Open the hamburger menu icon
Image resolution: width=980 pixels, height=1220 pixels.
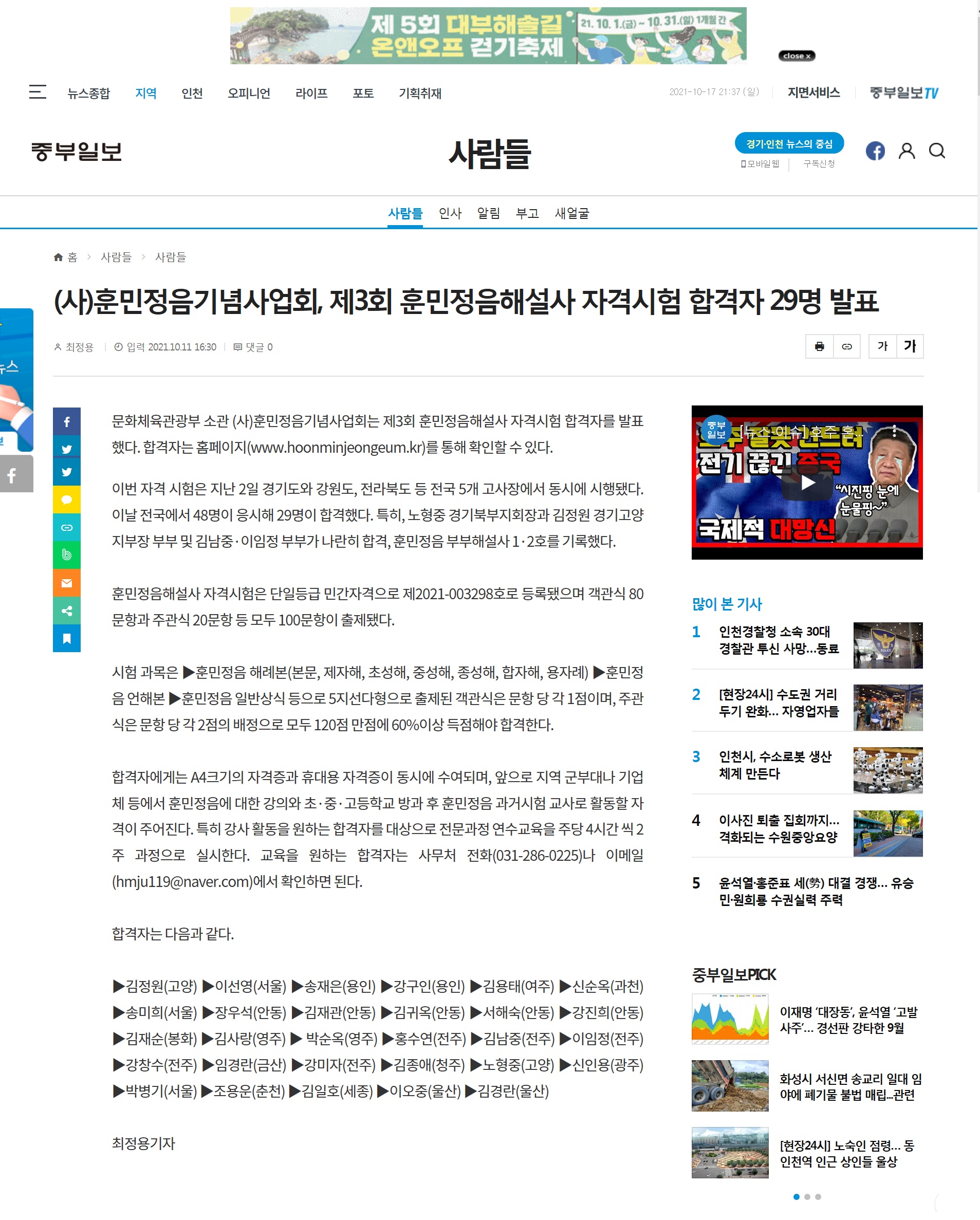pyautogui.click(x=38, y=91)
